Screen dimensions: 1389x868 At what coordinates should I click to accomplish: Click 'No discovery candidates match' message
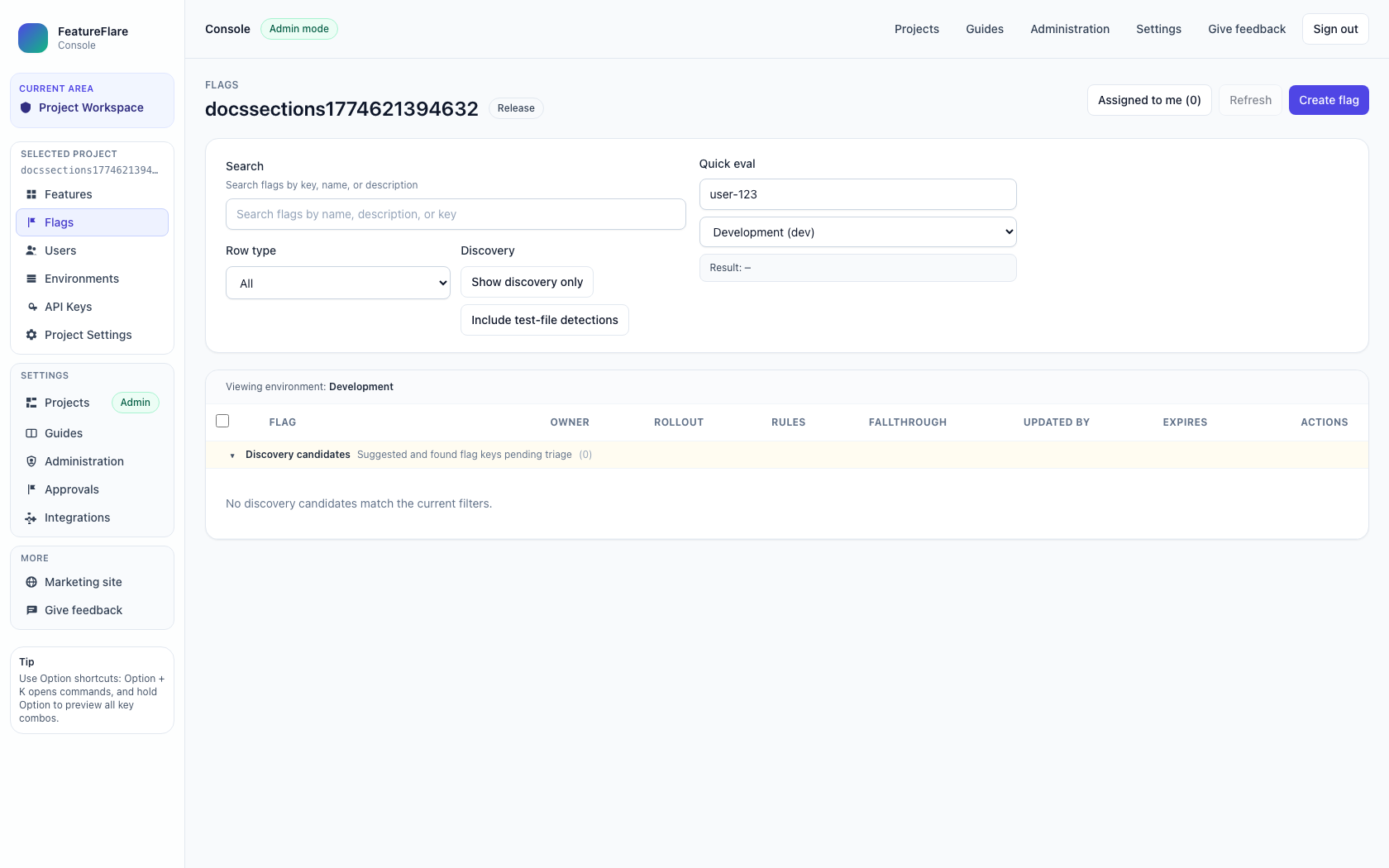[x=359, y=503]
